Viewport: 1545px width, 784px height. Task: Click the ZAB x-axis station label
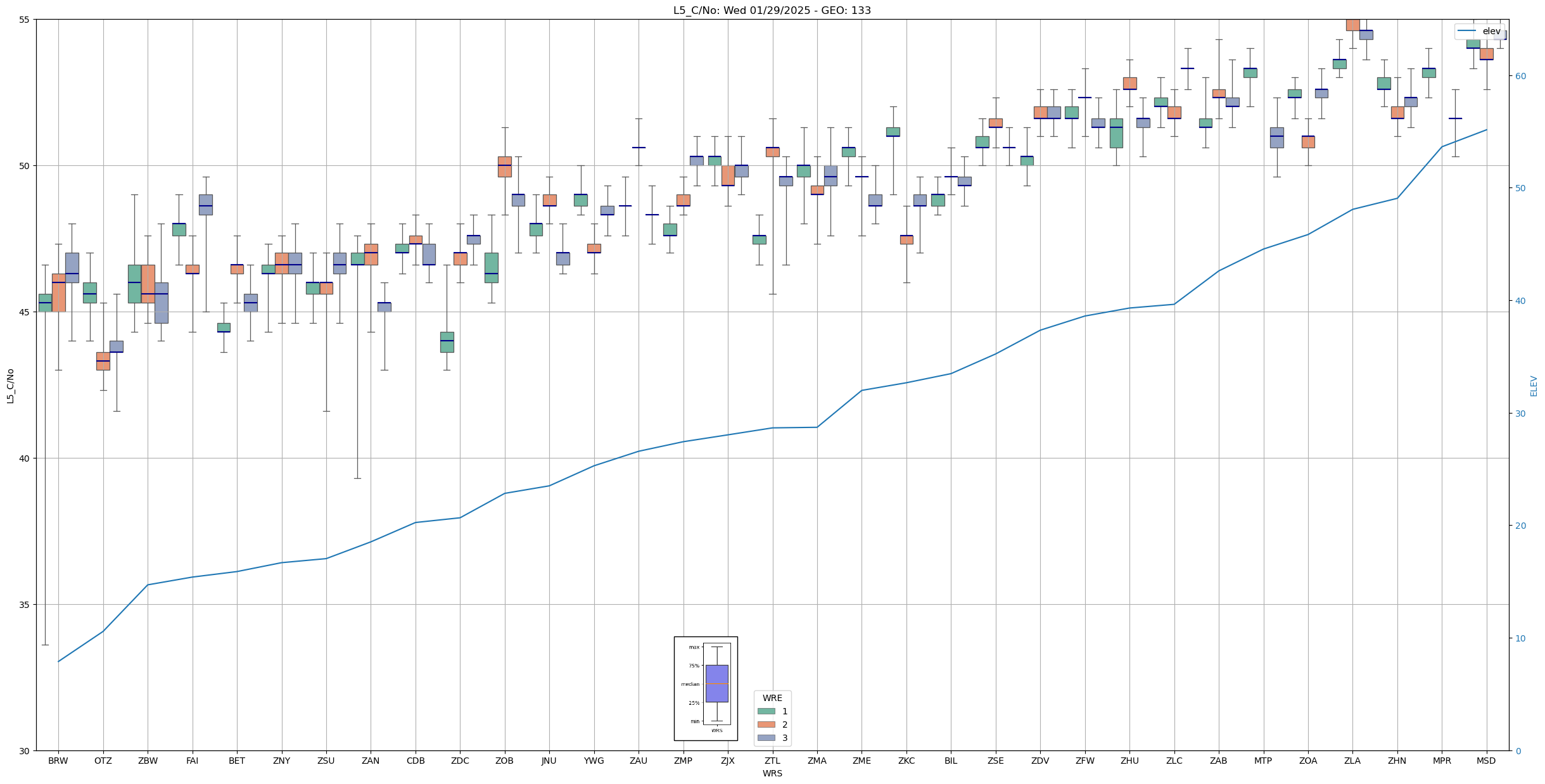tap(1218, 761)
